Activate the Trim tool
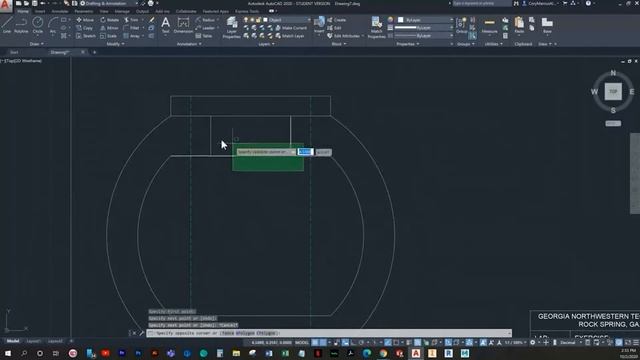 (131, 20)
